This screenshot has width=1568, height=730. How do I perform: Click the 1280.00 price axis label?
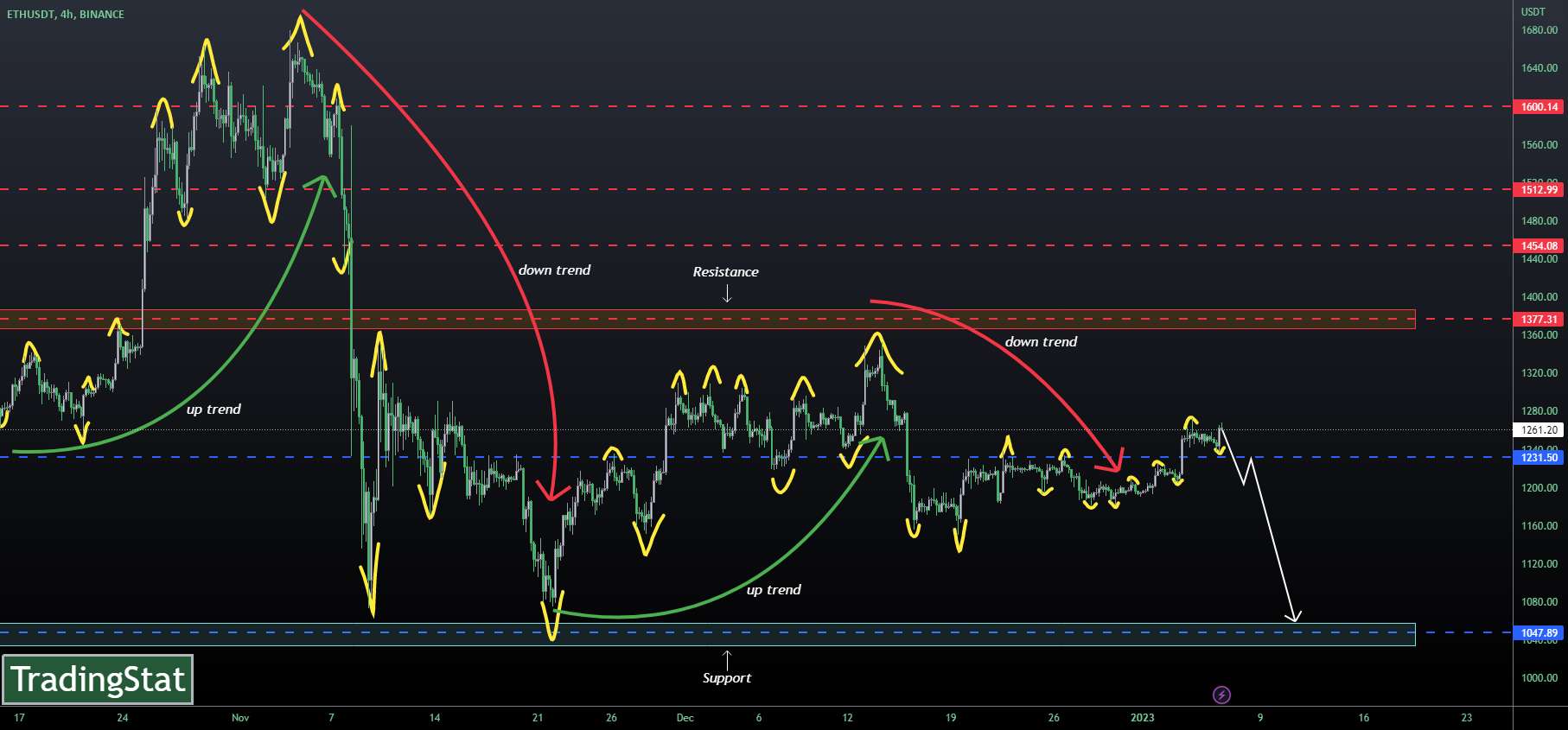[1539, 411]
